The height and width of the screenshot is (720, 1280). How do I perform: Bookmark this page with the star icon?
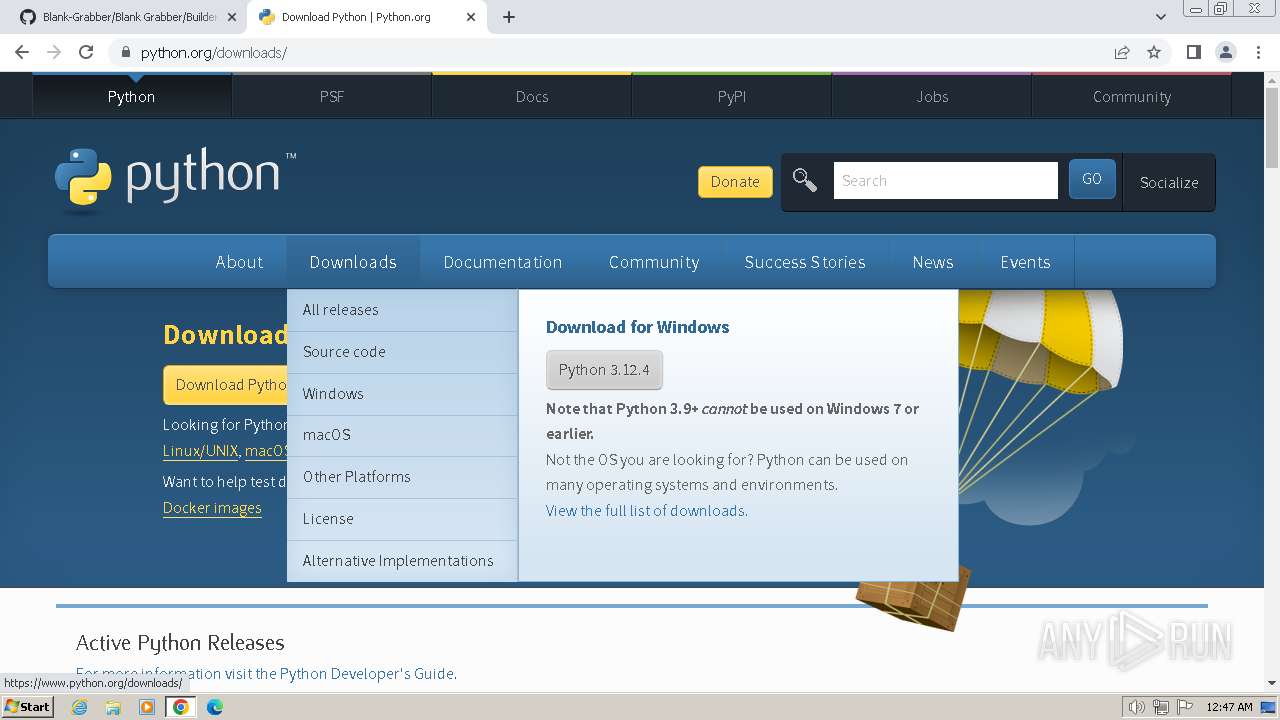[x=1154, y=52]
